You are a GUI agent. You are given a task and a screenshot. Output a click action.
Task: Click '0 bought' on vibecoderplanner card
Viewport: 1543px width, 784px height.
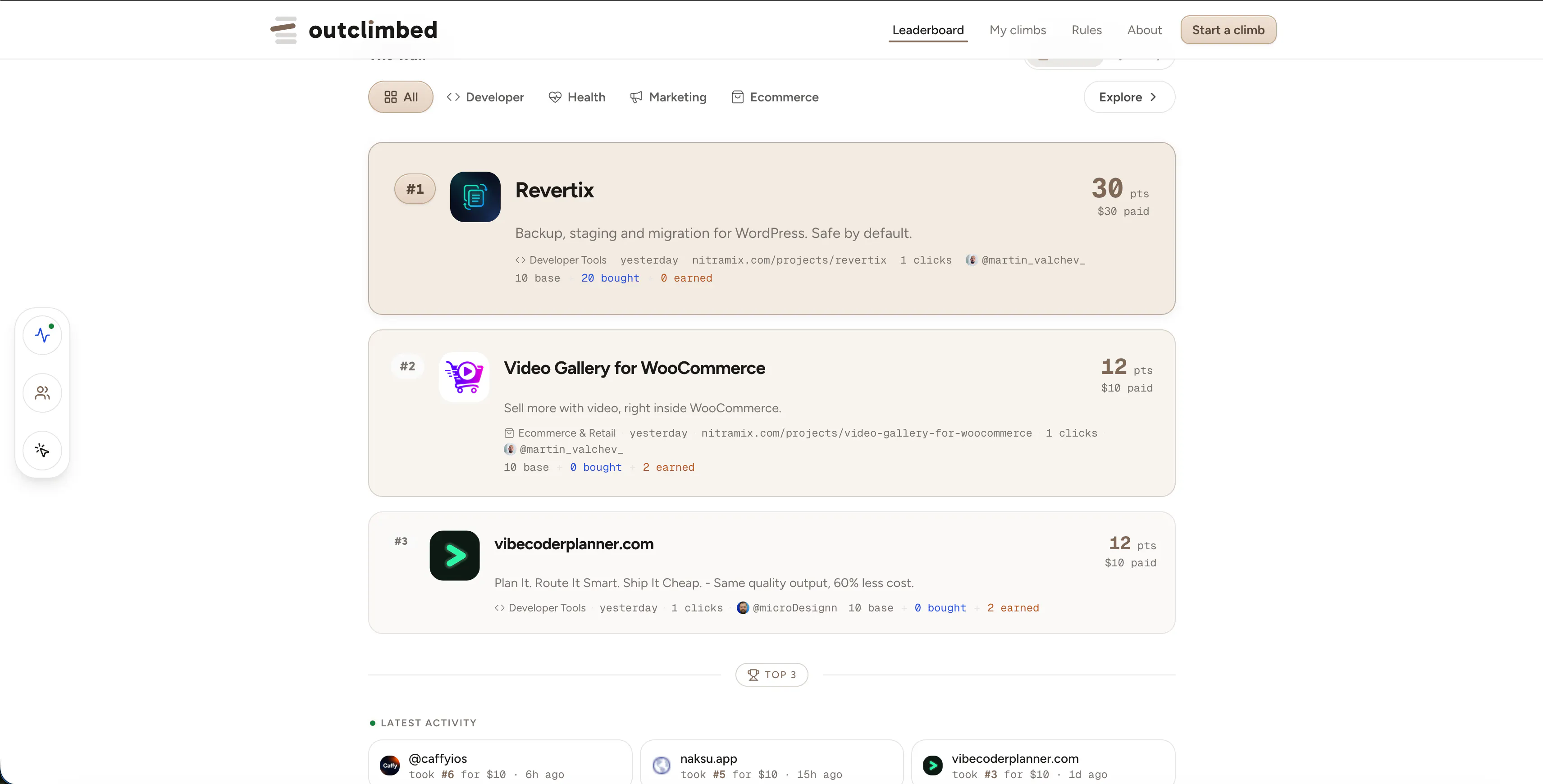(940, 608)
